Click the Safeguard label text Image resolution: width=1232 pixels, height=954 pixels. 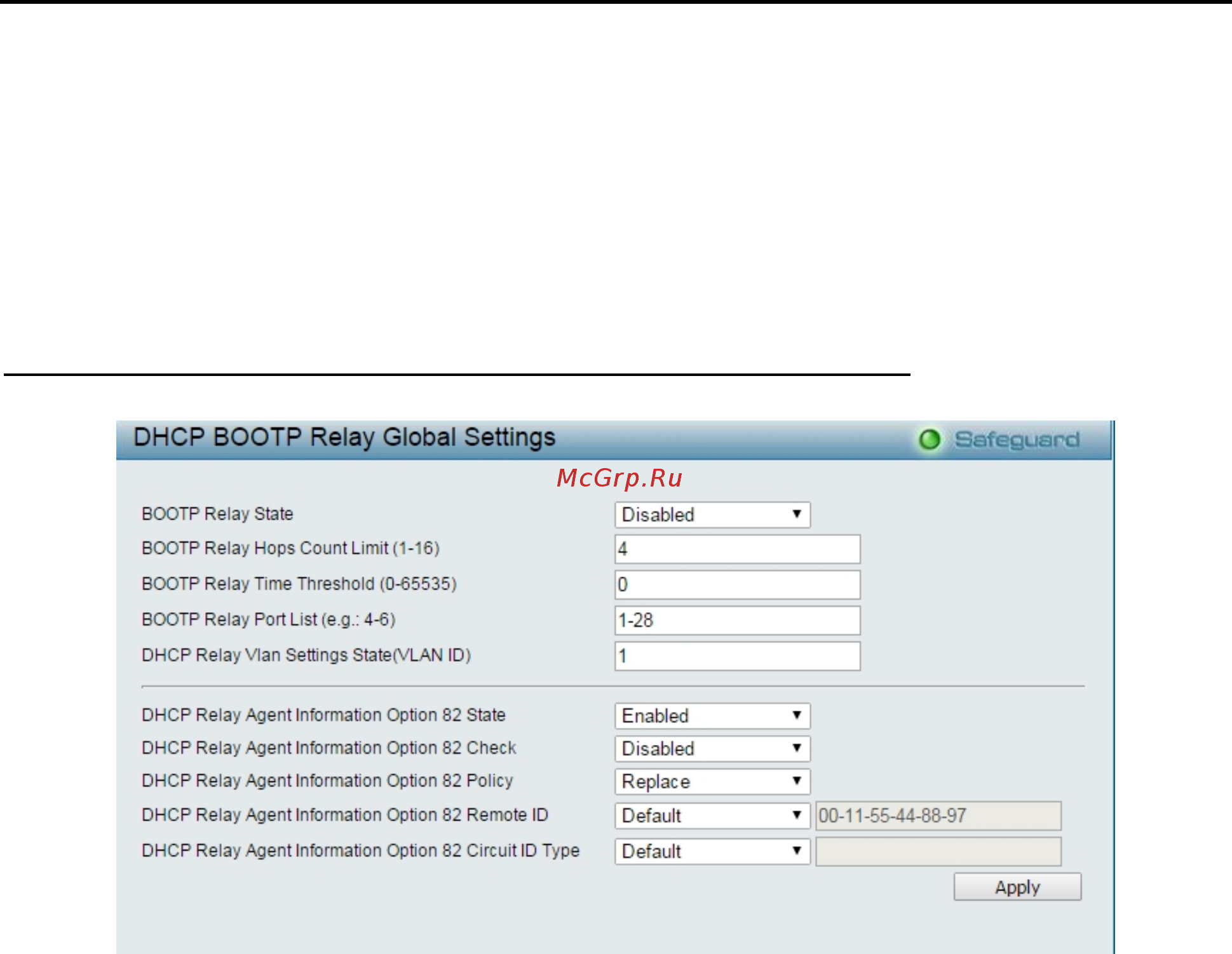point(1017,440)
